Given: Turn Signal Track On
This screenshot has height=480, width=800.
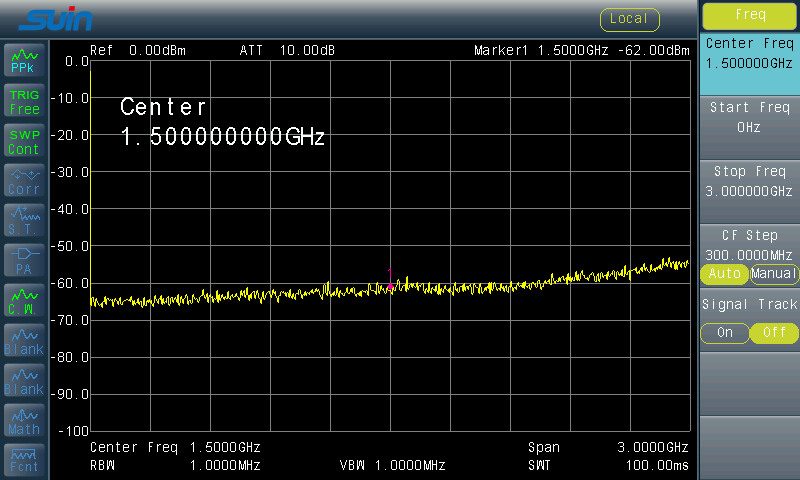Looking at the screenshot, I should (724, 333).
